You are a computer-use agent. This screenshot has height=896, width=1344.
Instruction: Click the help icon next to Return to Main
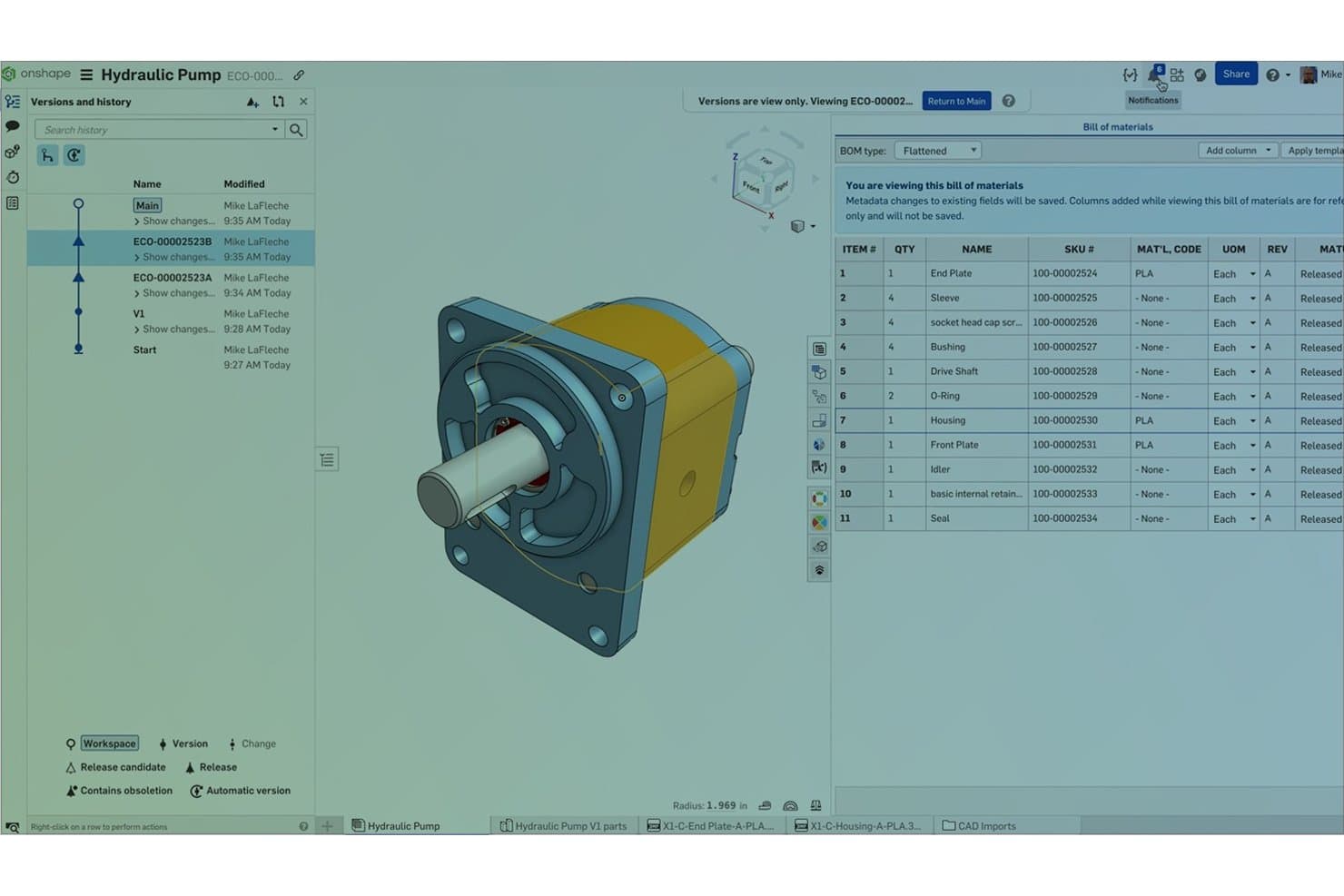tap(1009, 102)
